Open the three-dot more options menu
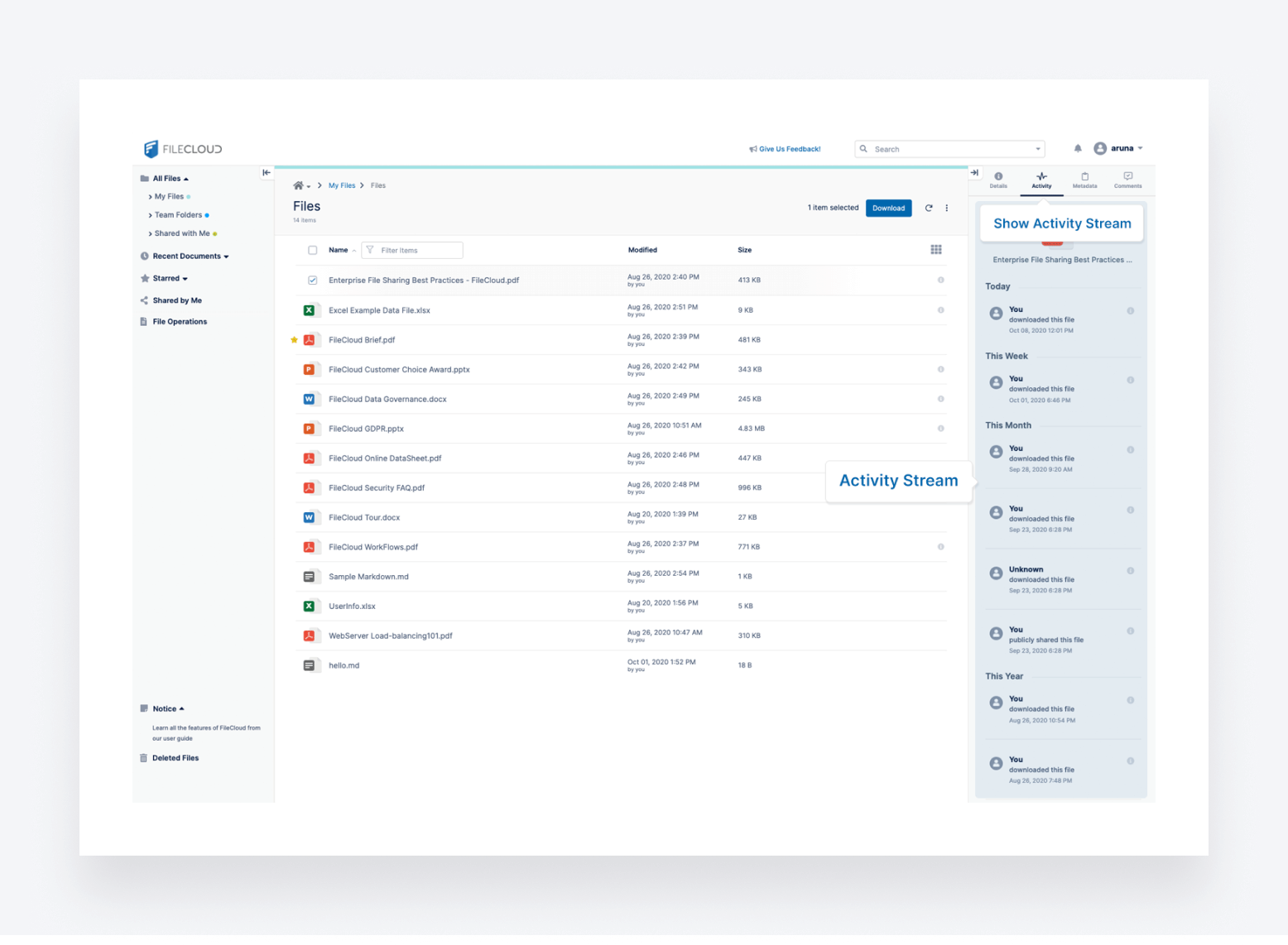The width and height of the screenshot is (1288, 945). tap(947, 208)
